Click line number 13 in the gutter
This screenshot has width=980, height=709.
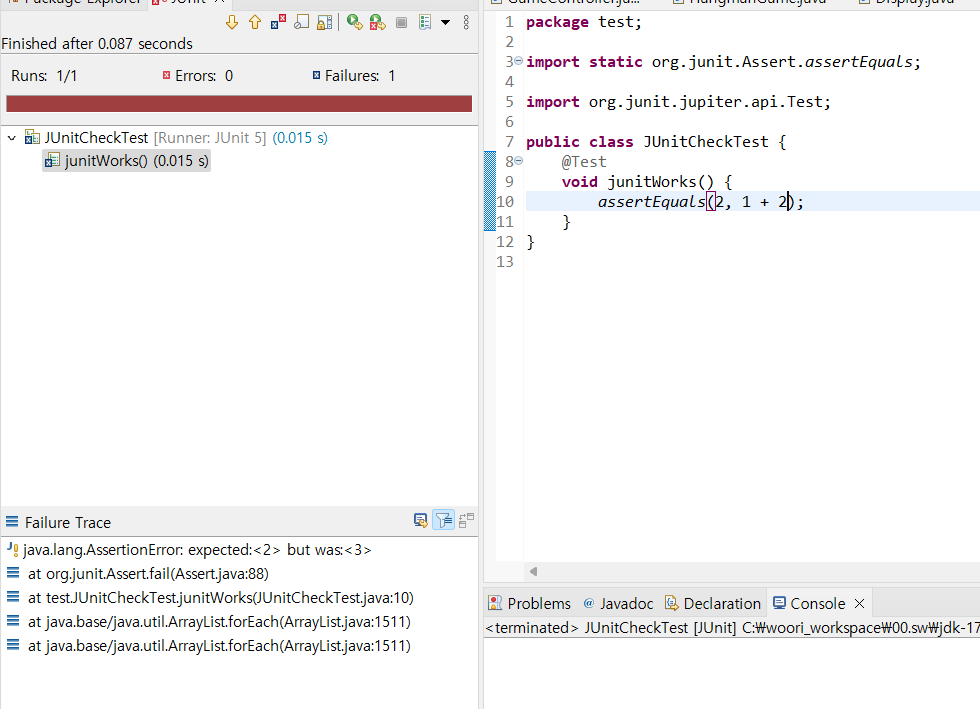(x=505, y=262)
